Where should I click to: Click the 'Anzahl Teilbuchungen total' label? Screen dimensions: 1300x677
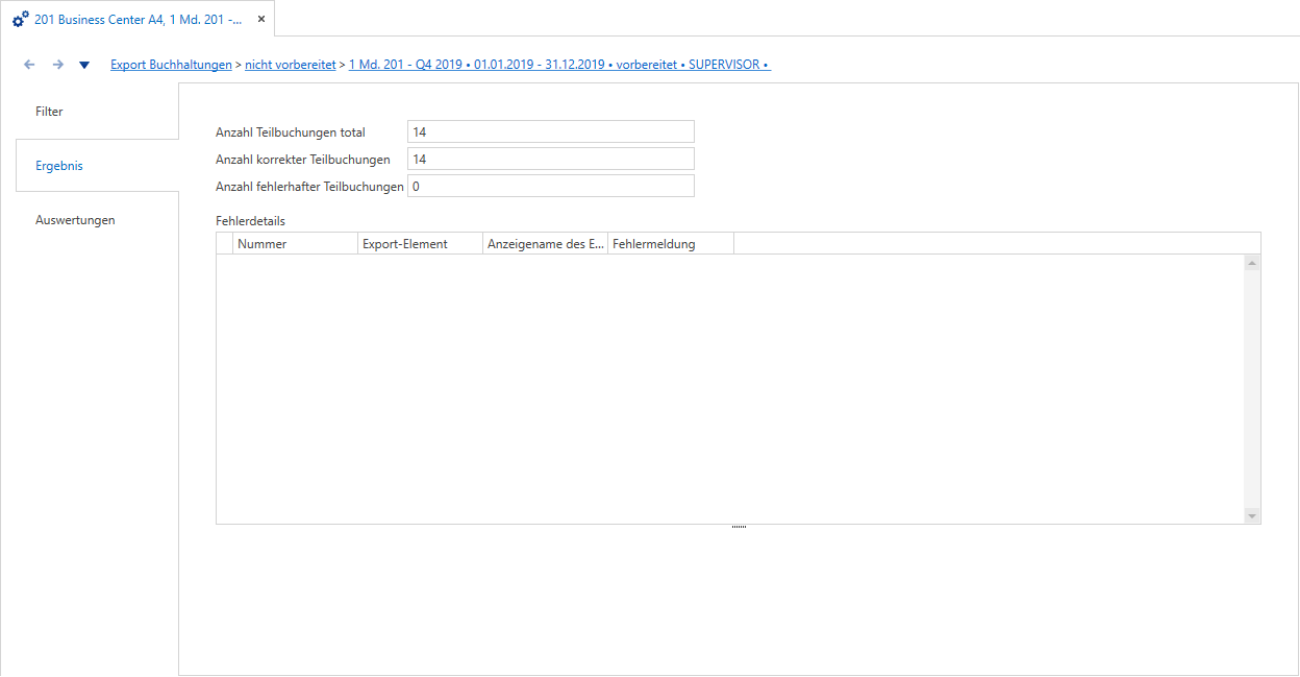point(291,132)
